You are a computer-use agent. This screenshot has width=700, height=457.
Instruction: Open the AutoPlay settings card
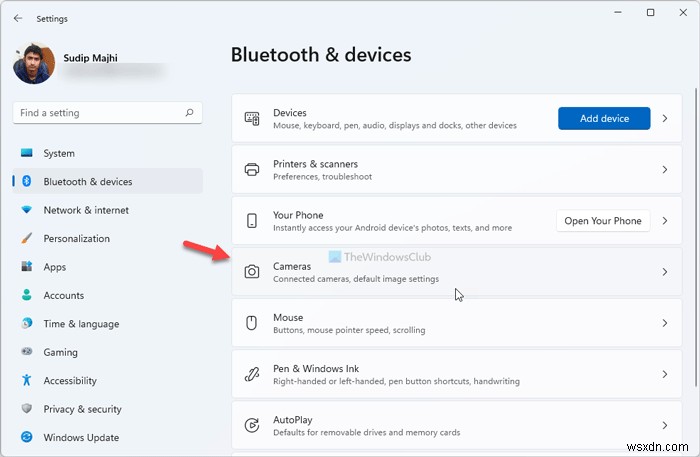(457, 425)
